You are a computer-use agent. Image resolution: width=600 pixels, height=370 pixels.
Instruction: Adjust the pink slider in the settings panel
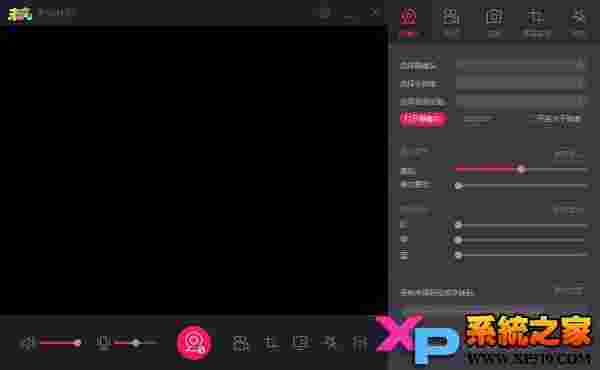coord(520,169)
